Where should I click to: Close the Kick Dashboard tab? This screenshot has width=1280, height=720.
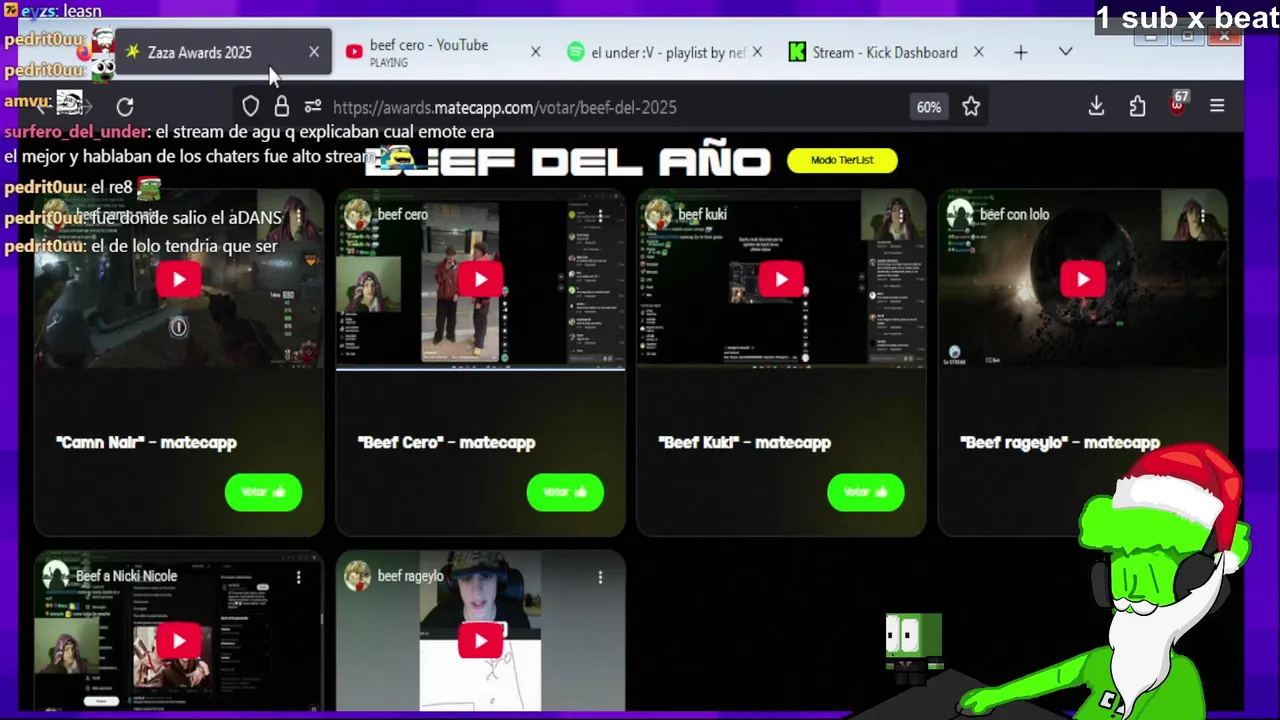click(x=978, y=52)
